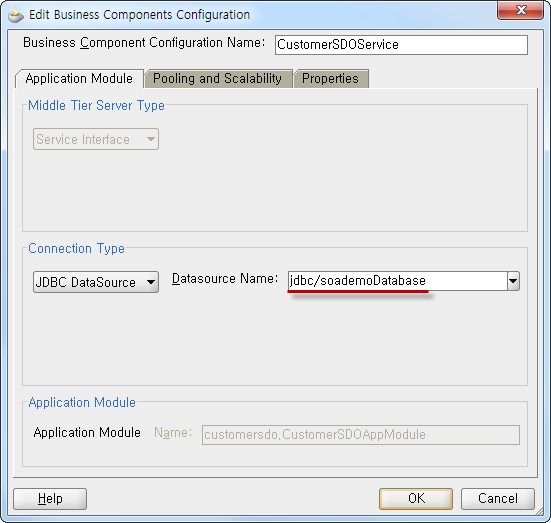
Task: Confirm with the OK button
Action: click(416, 498)
